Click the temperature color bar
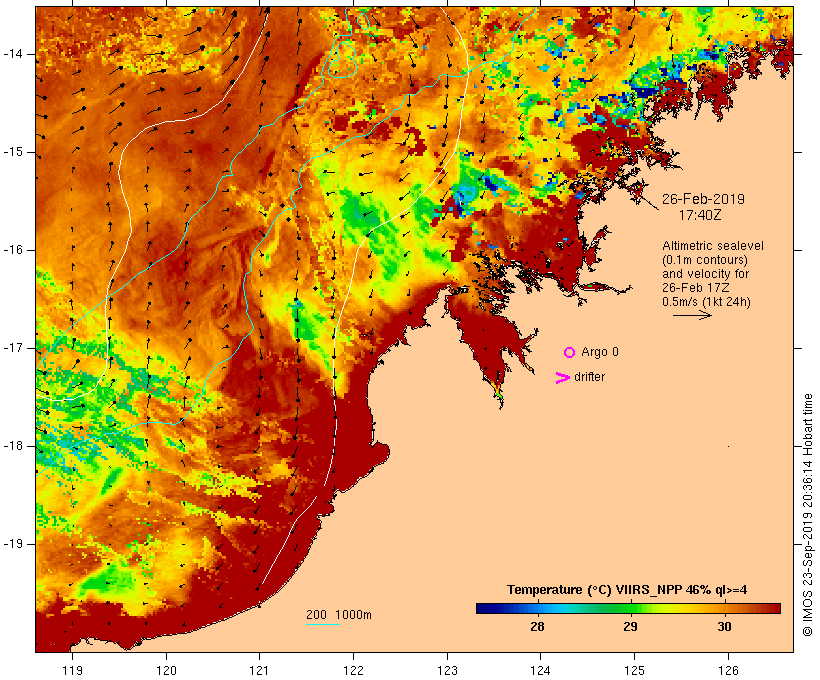This screenshot has height=680, width=820. (628, 608)
